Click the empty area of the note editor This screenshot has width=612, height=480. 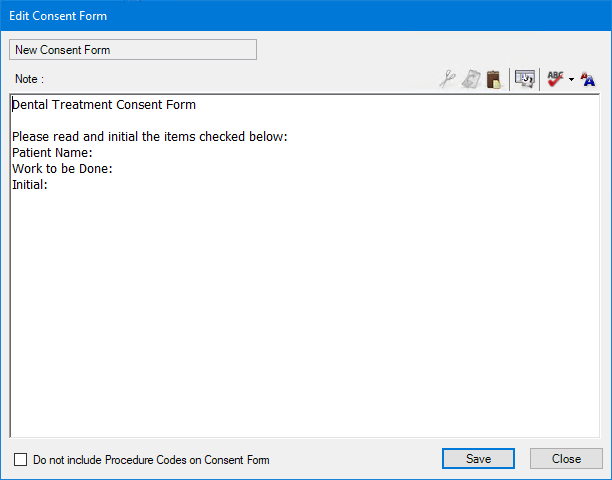pyautogui.click(x=300, y=320)
